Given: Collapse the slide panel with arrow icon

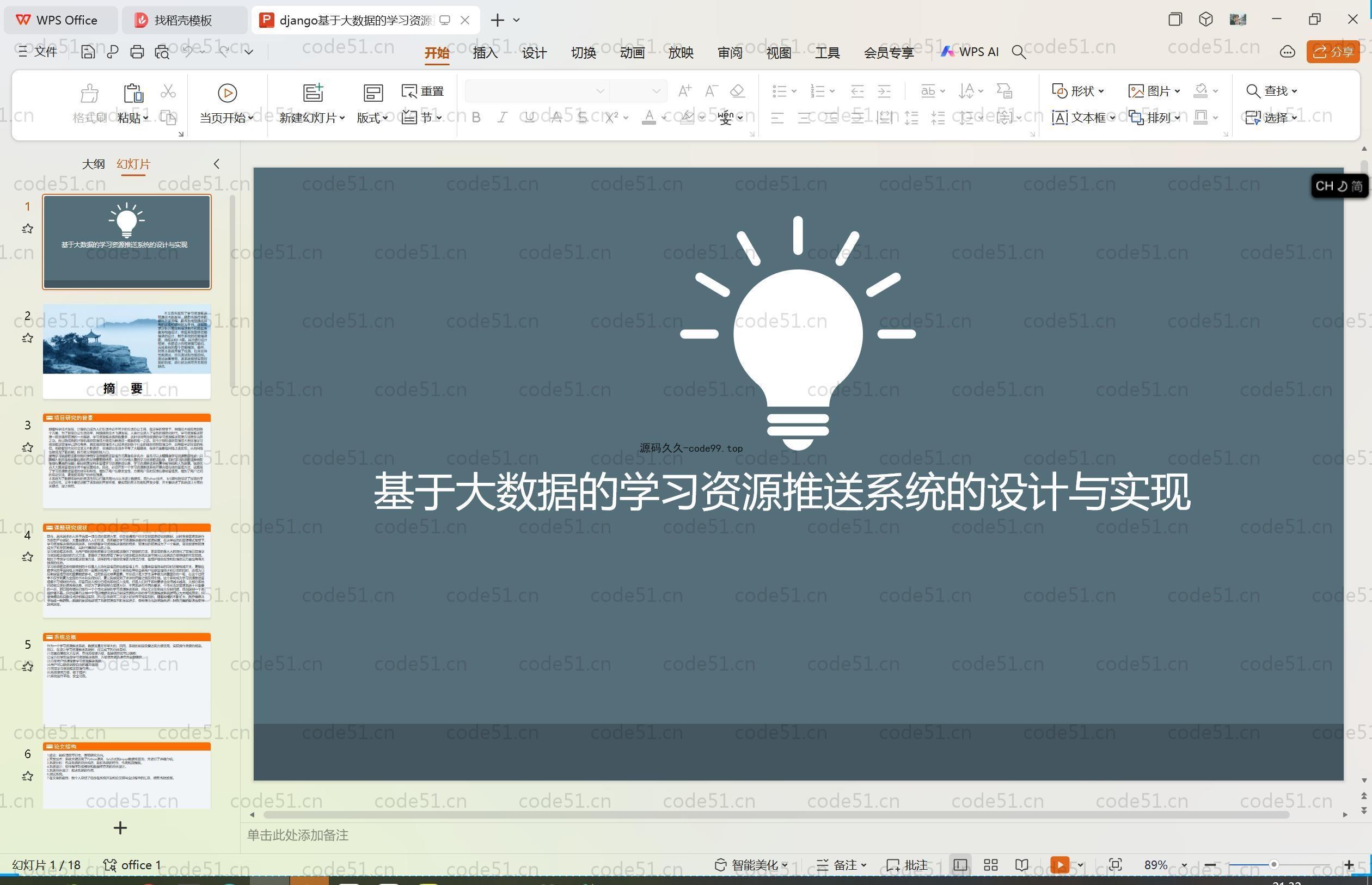Looking at the screenshot, I should [216, 164].
